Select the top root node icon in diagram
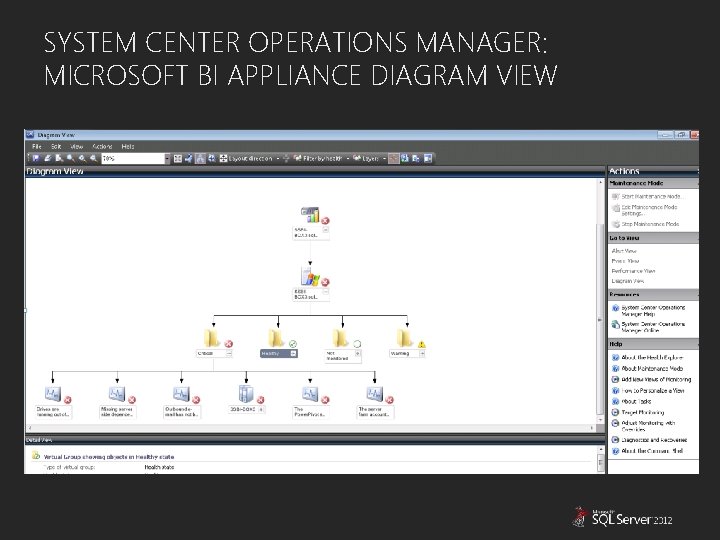 tap(310, 215)
